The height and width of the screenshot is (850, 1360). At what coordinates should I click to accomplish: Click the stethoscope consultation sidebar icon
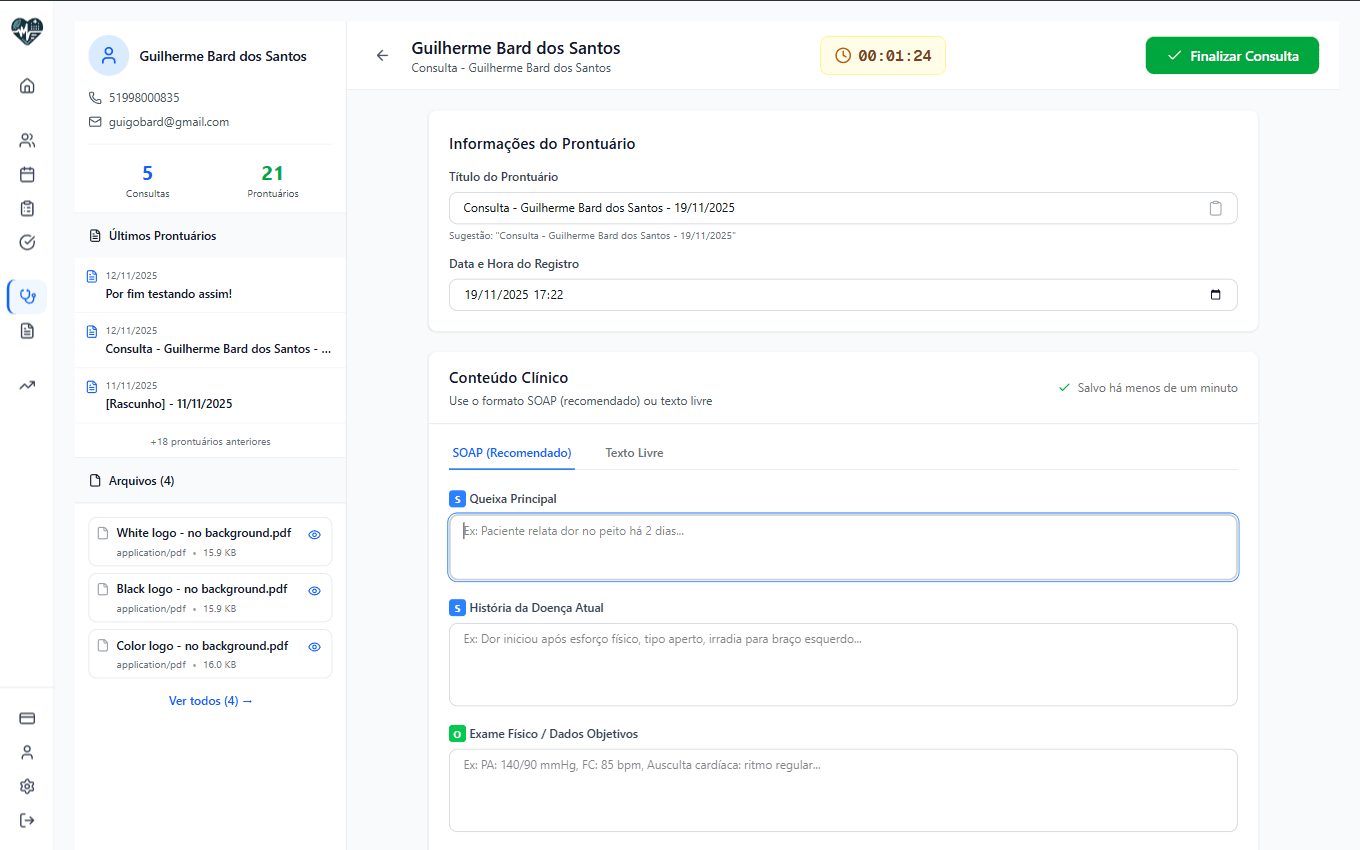coord(27,296)
